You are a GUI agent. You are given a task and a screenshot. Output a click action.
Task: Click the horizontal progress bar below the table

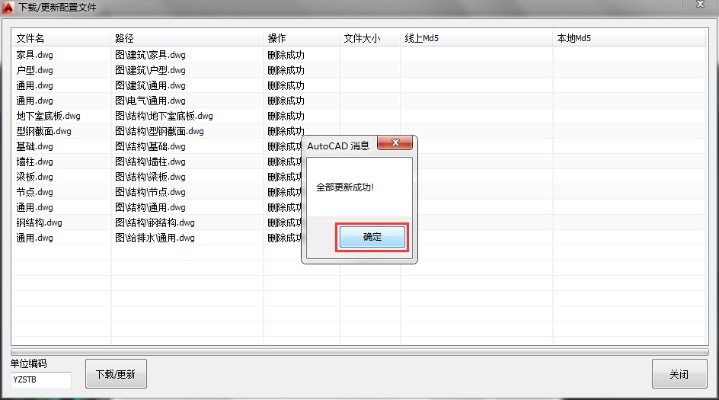pos(360,352)
